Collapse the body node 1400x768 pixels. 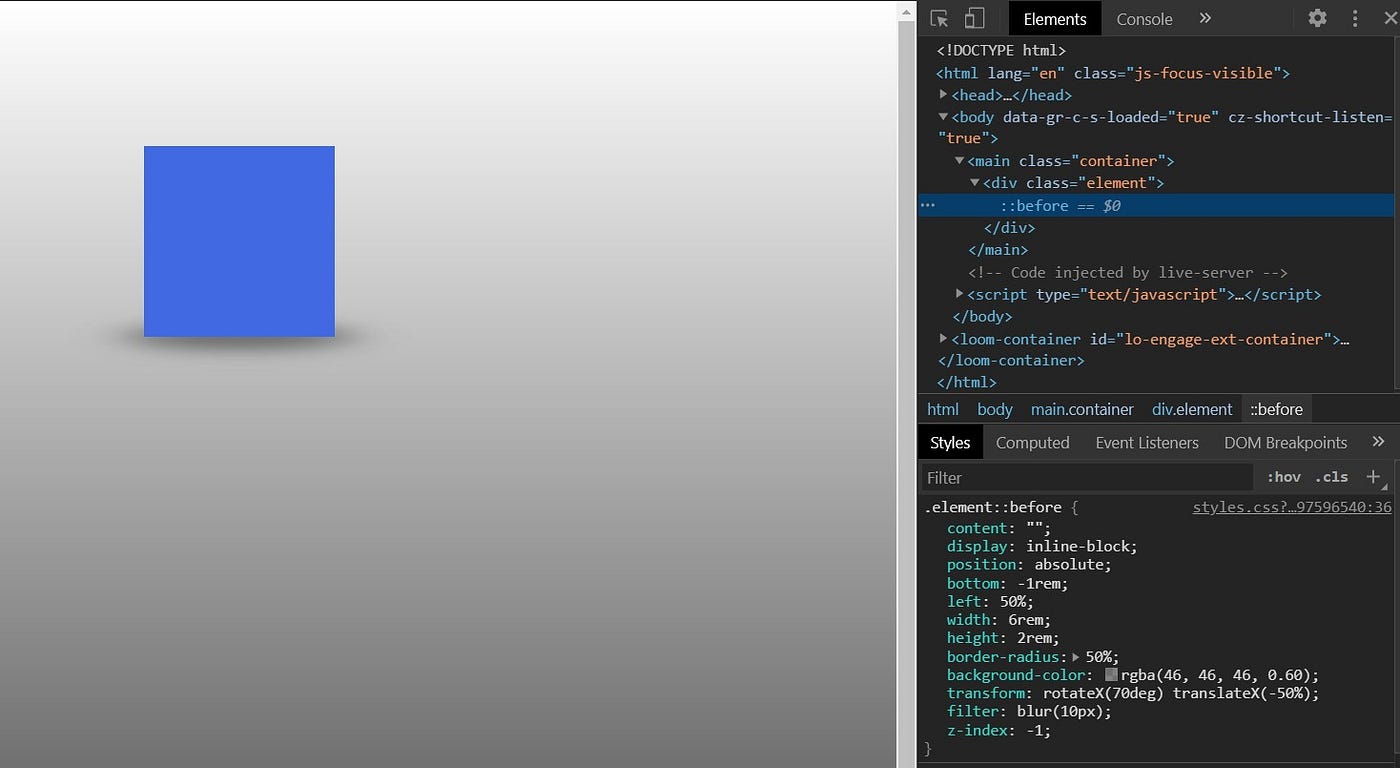click(943, 117)
